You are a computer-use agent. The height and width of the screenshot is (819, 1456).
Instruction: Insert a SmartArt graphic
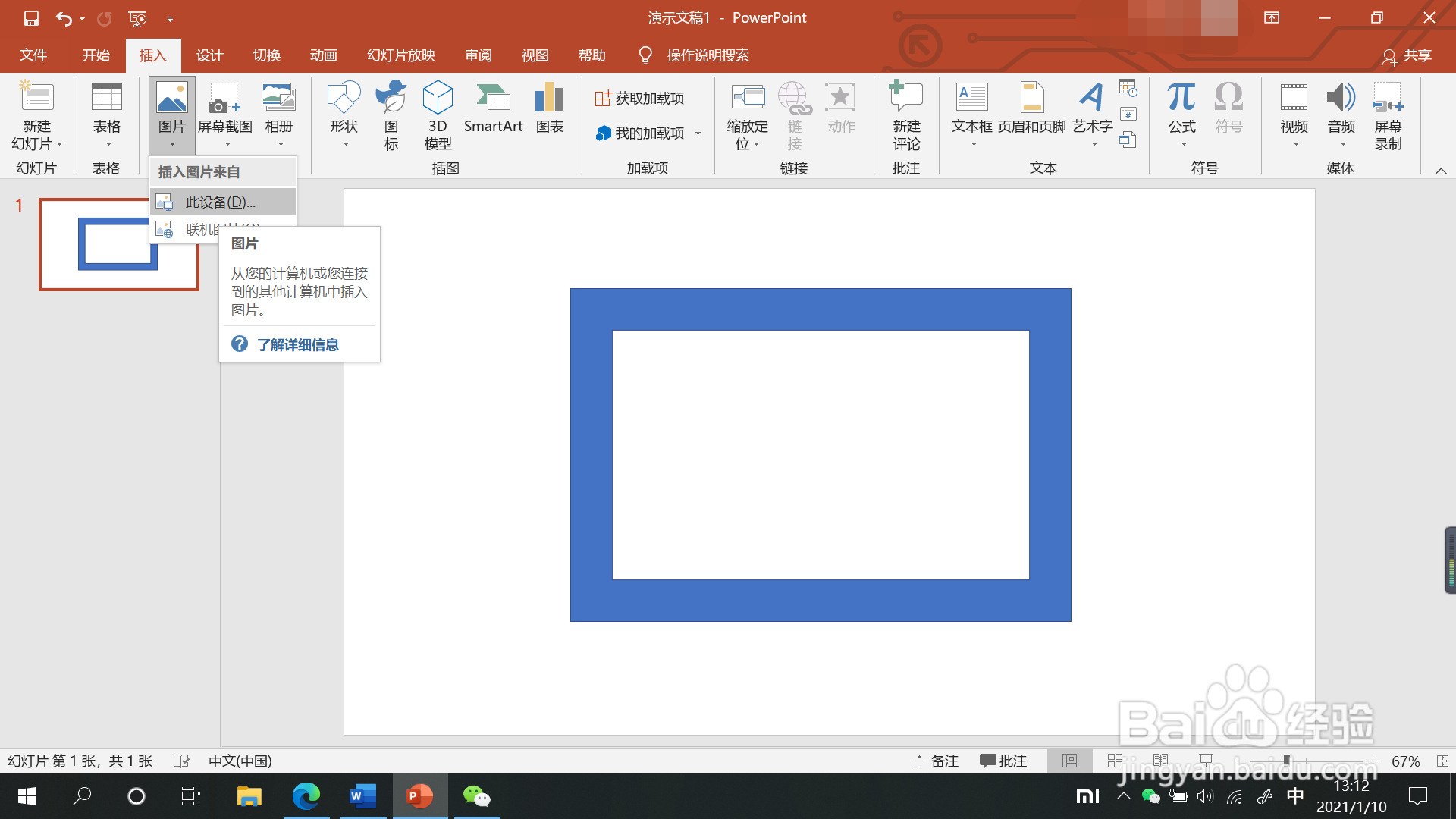click(x=493, y=107)
